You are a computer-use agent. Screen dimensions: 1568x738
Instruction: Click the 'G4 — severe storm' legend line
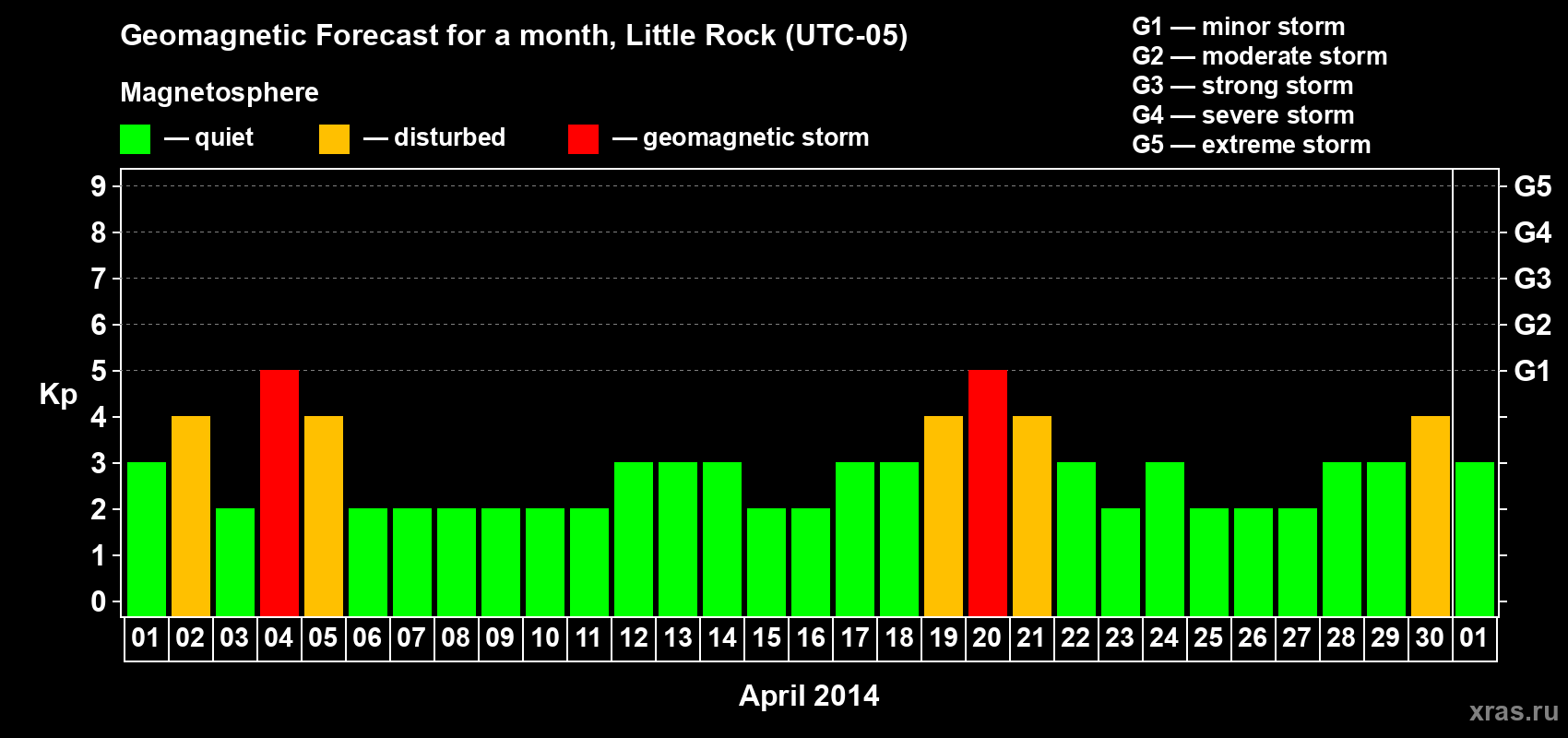1243,115
